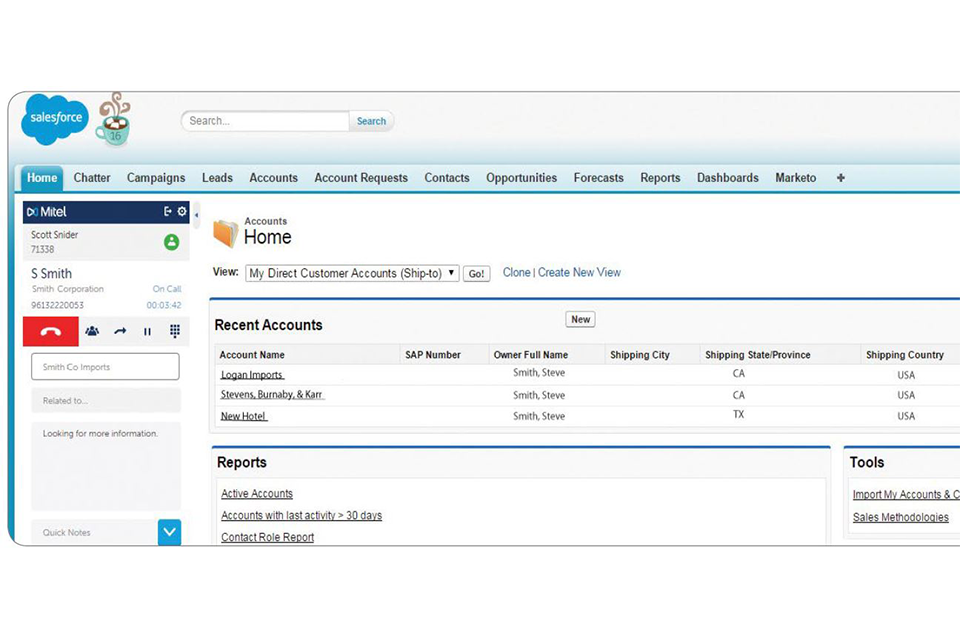
Task: Click the Search button
Action: (x=372, y=121)
